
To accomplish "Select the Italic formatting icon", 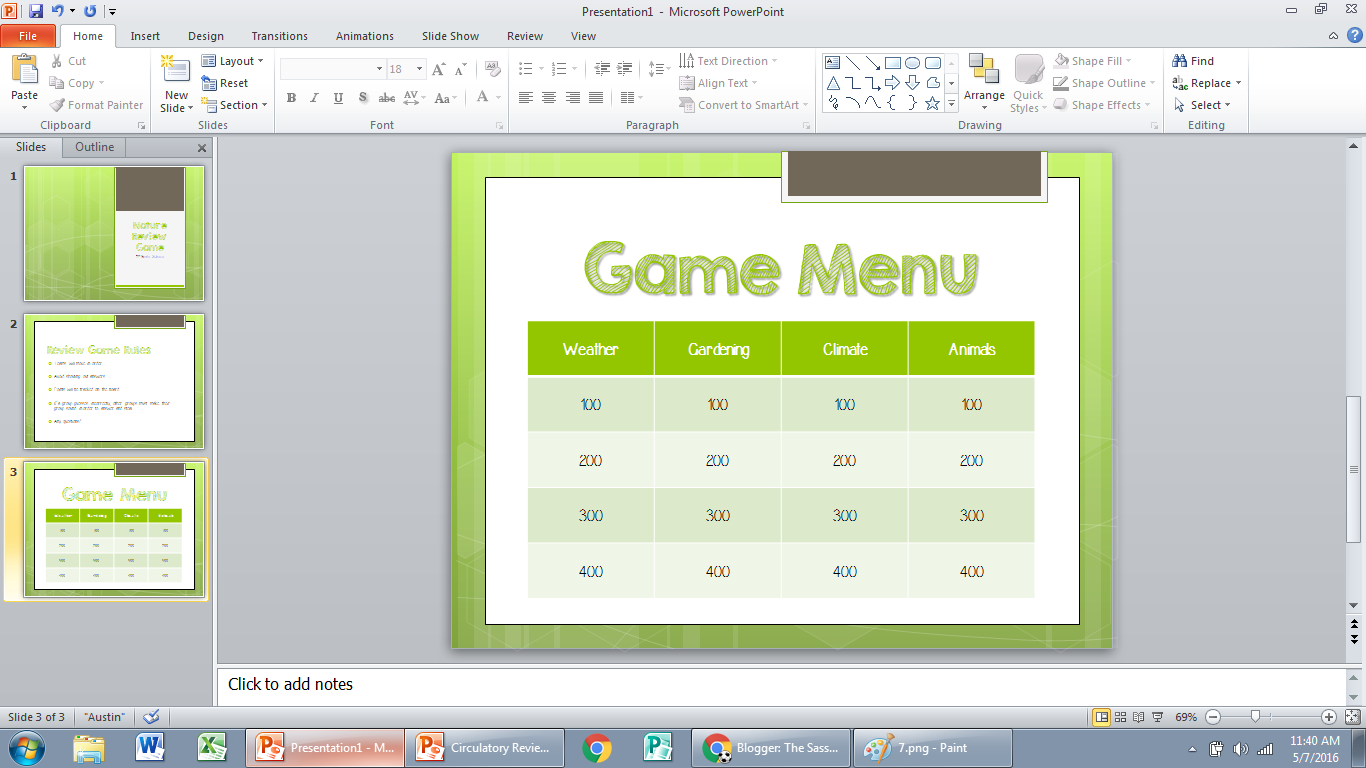I will tap(313, 98).
